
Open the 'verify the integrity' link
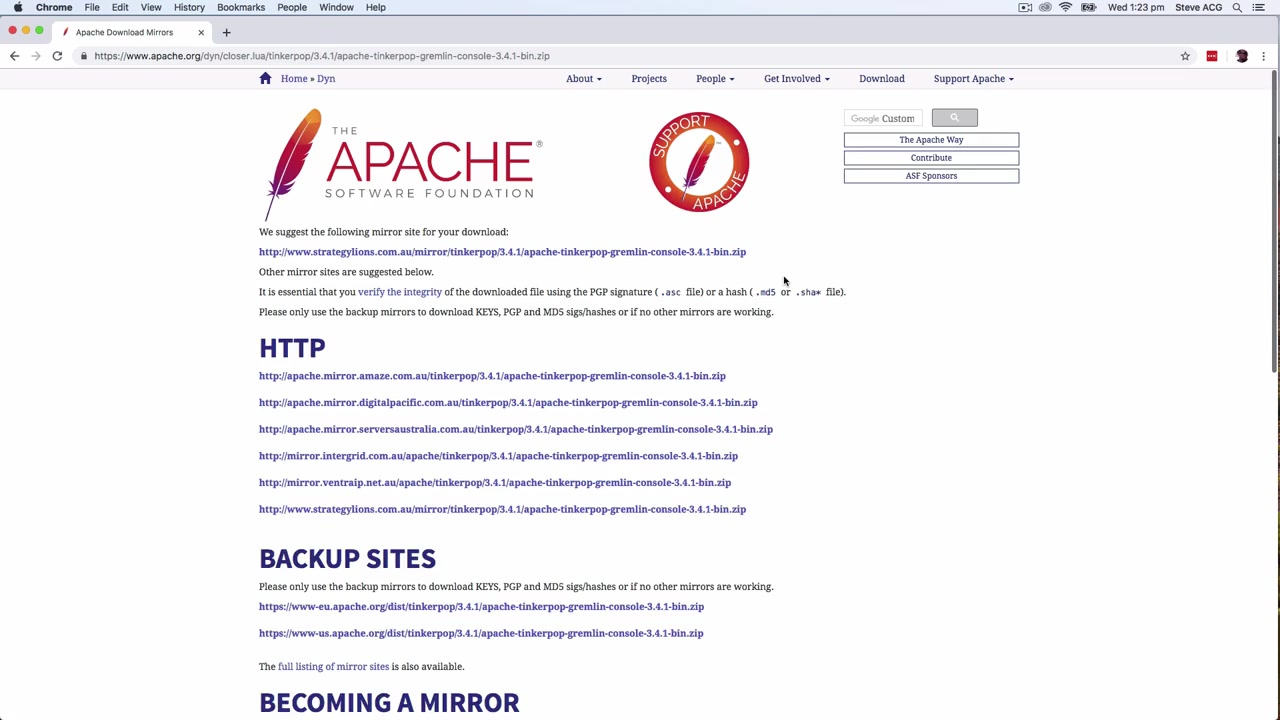tap(400, 292)
